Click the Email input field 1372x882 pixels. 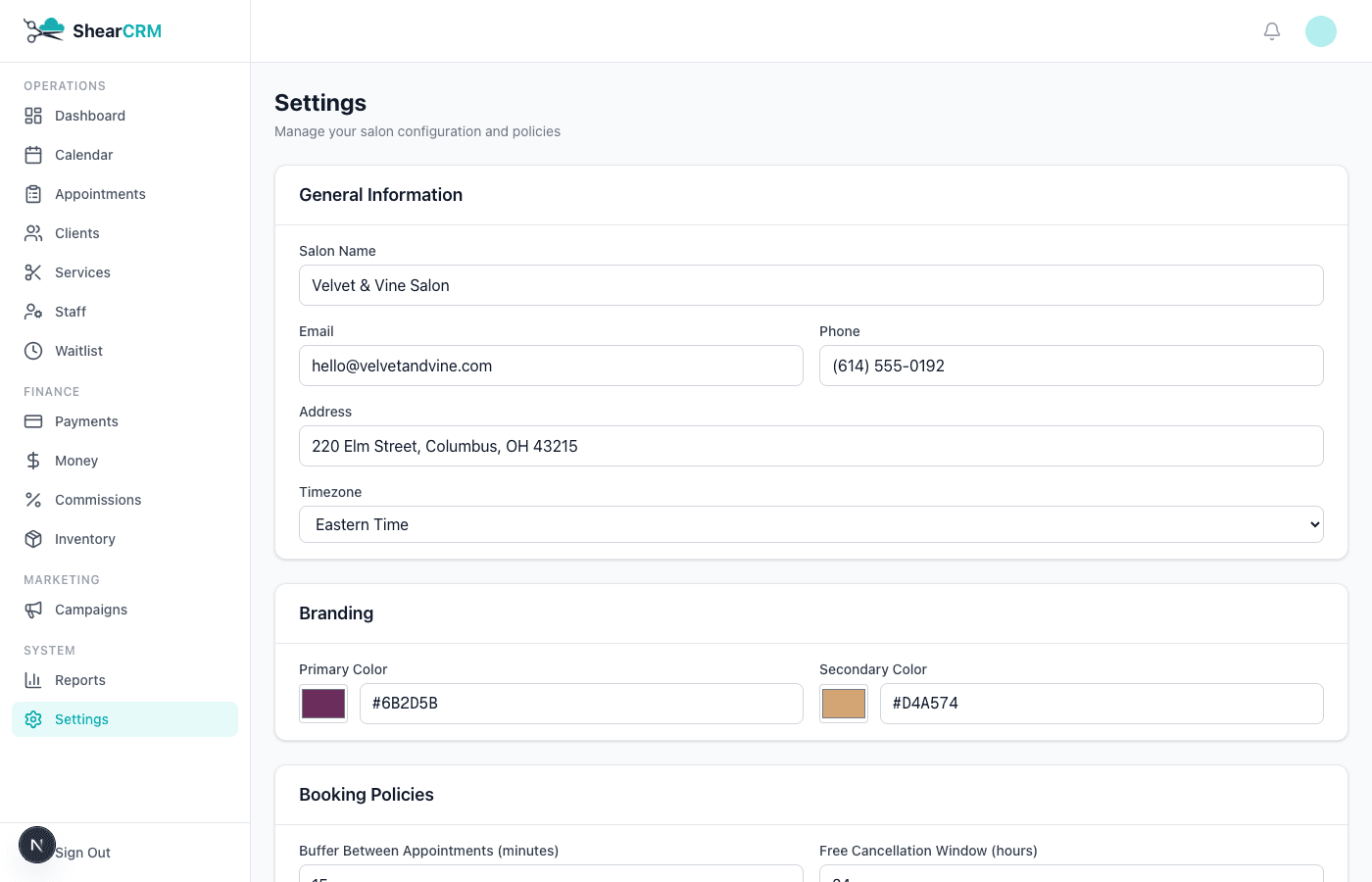[x=551, y=366]
